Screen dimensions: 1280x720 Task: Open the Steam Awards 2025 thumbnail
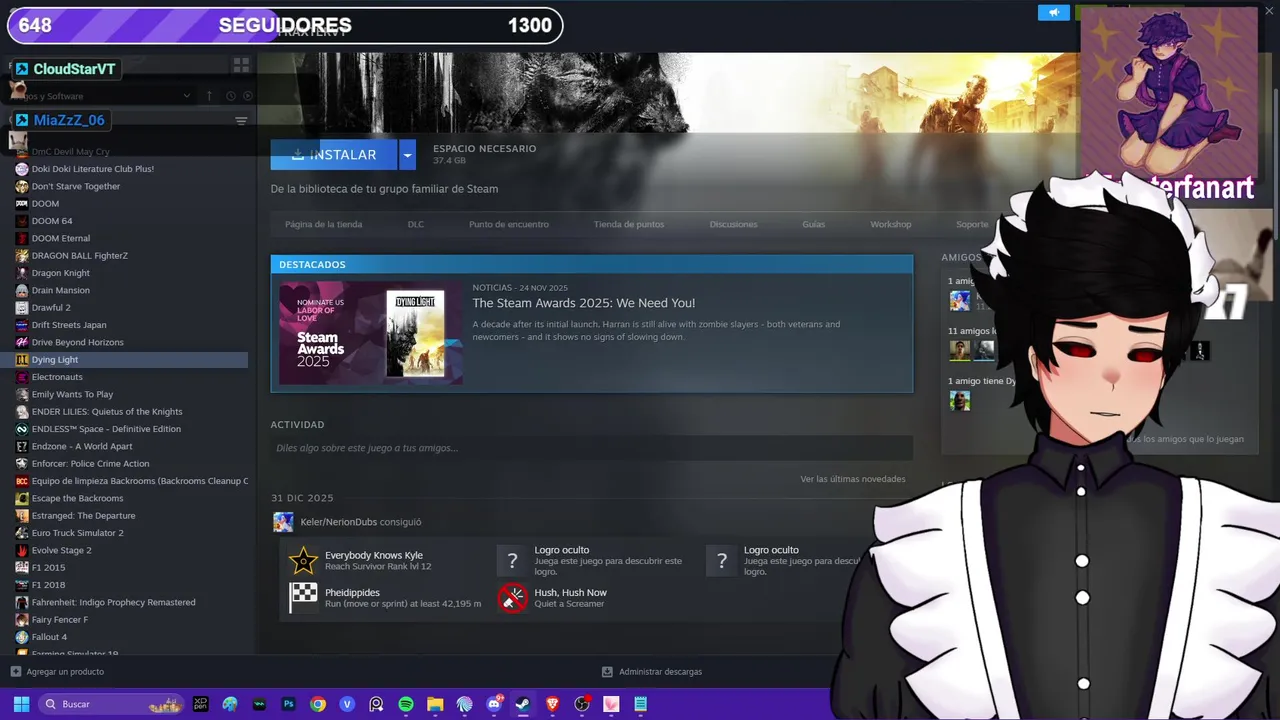(371, 333)
